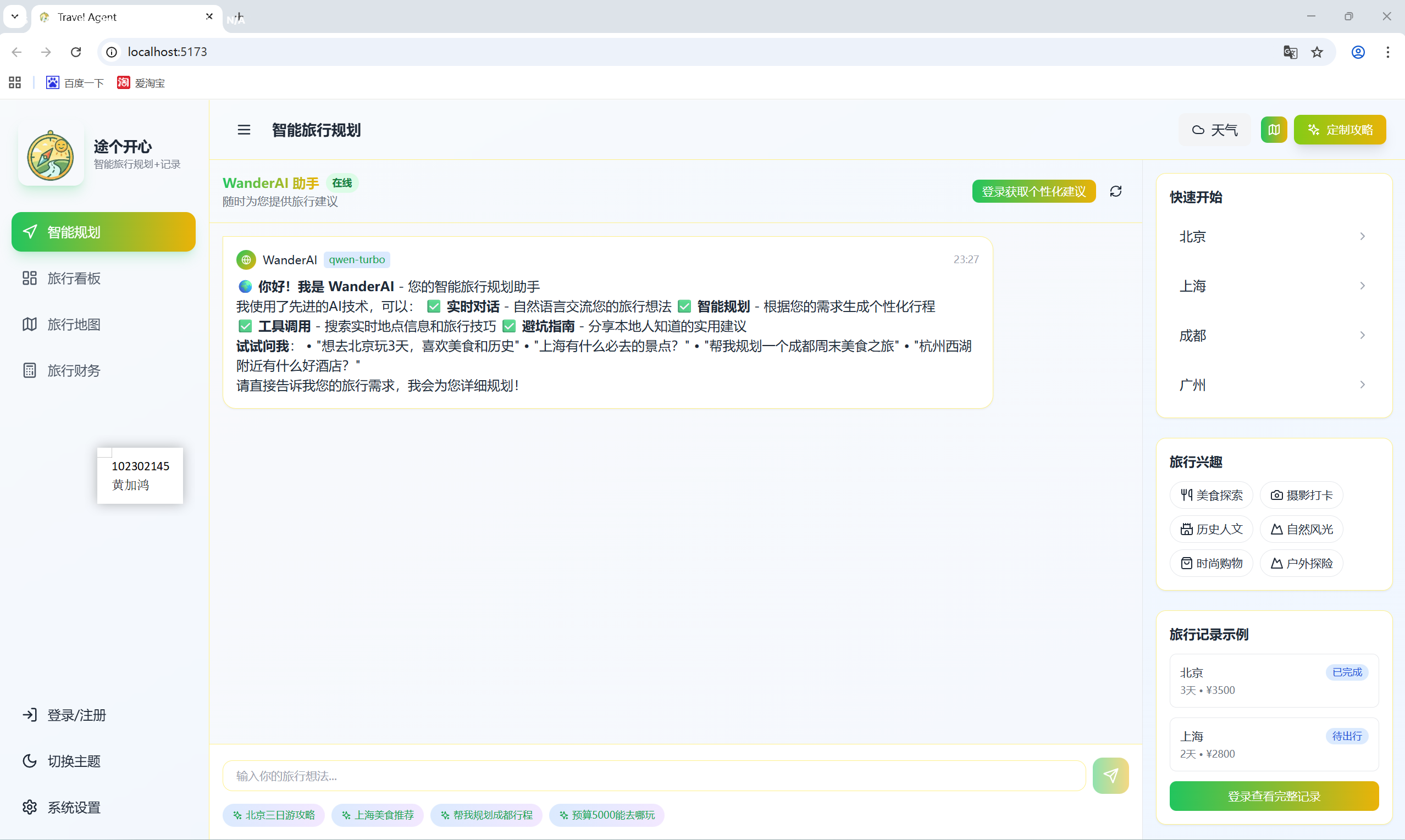Click the refresh conversation icon
Screen dimensions: 1405x840
(1116, 191)
